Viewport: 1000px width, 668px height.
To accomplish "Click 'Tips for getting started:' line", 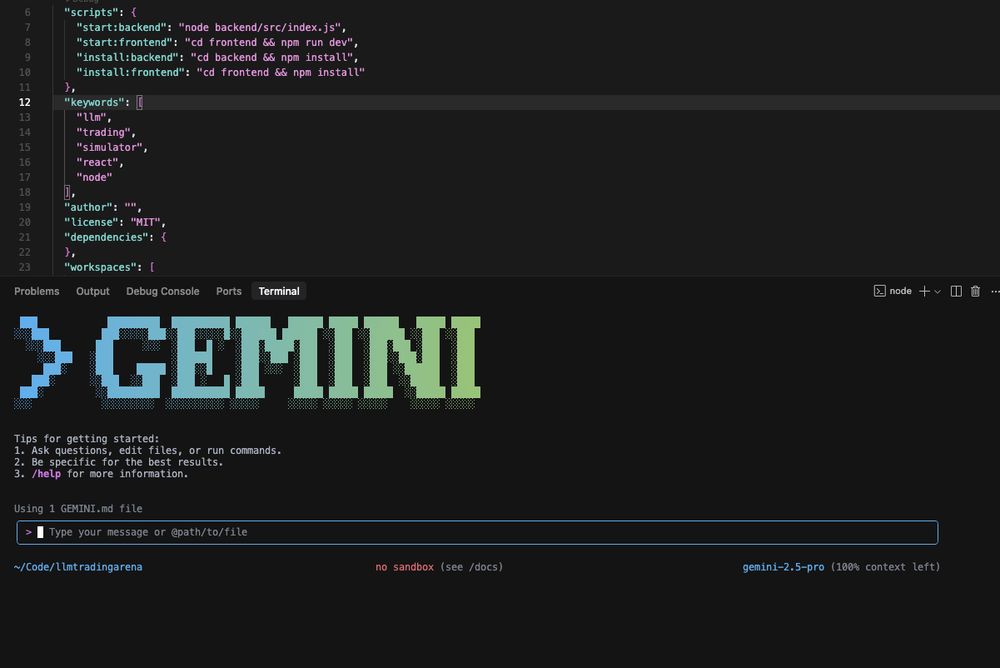I will [87, 438].
